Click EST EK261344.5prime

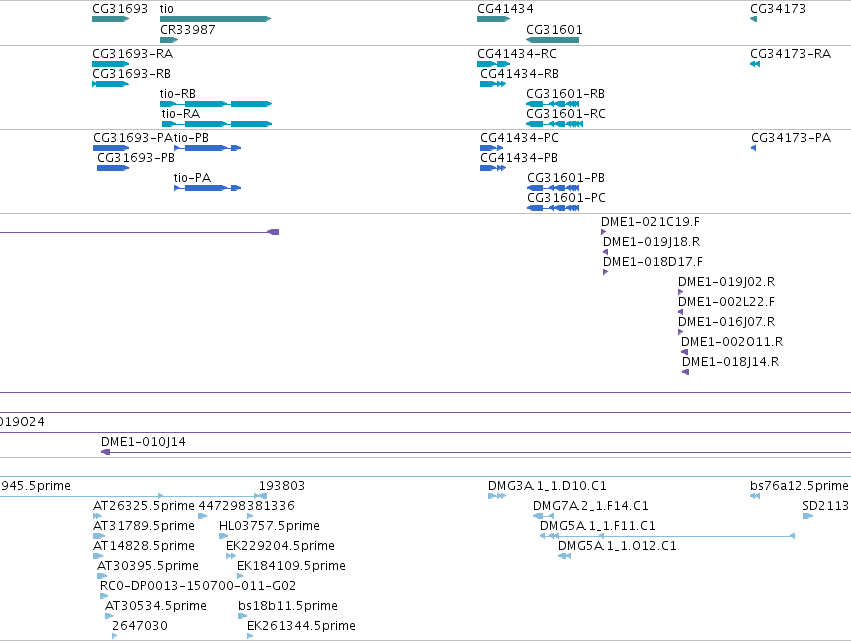point(301,627)
